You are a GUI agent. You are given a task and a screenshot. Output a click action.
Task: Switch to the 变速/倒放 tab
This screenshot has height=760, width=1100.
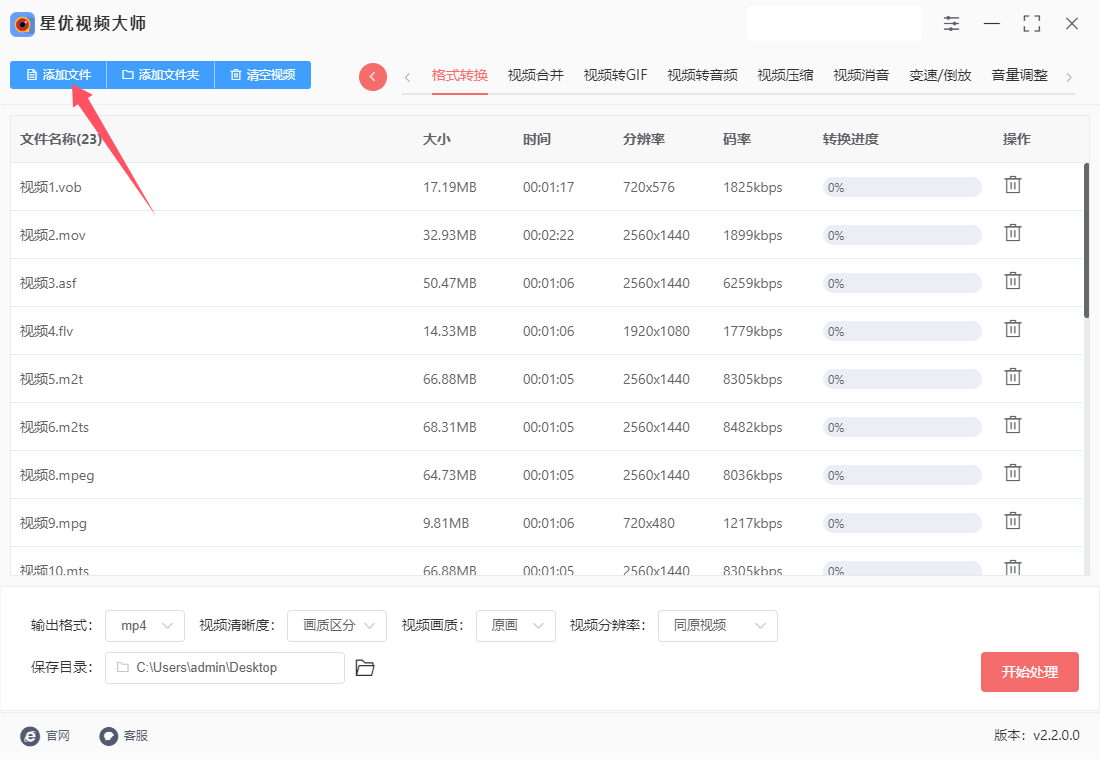[x=940, y=75]
